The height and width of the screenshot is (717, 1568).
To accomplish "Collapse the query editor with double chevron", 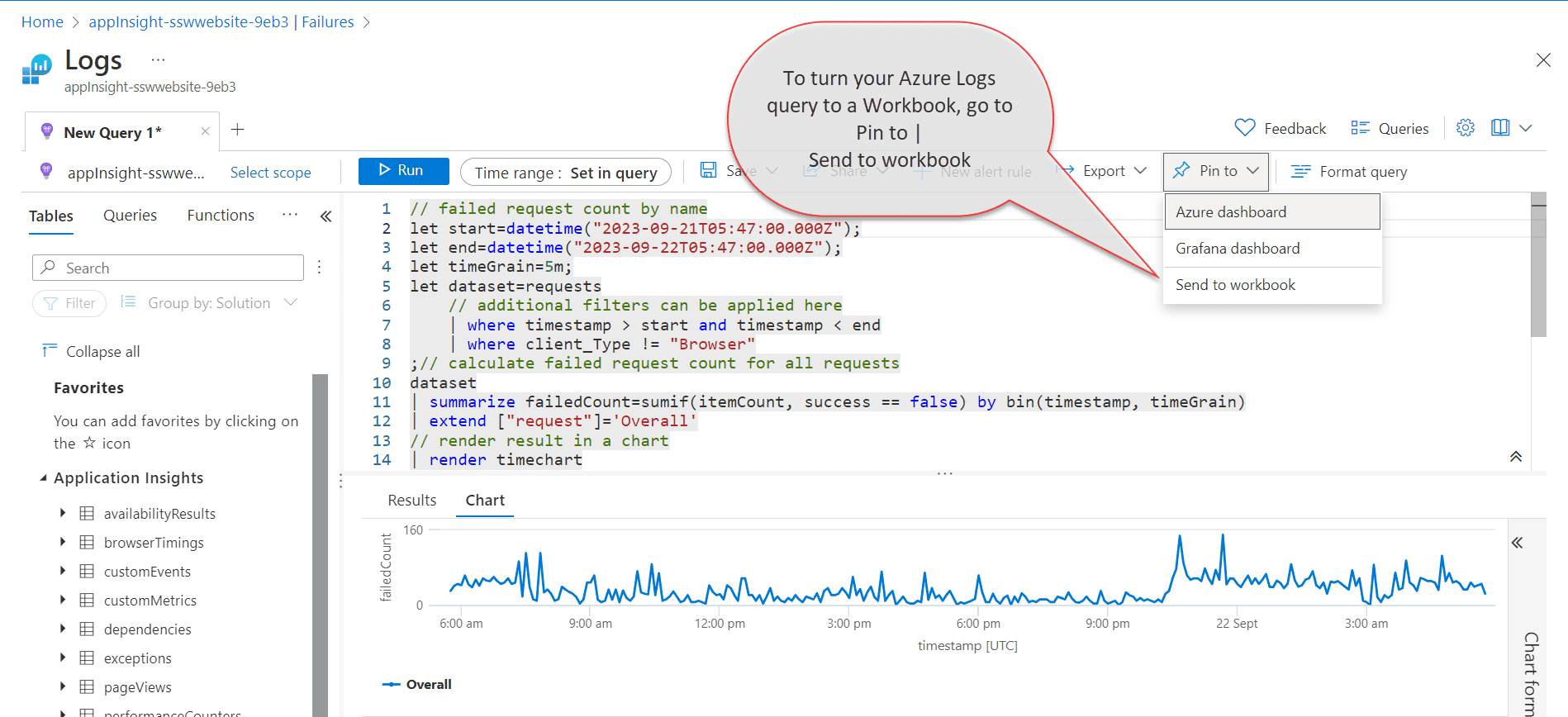I will 1515,457.
